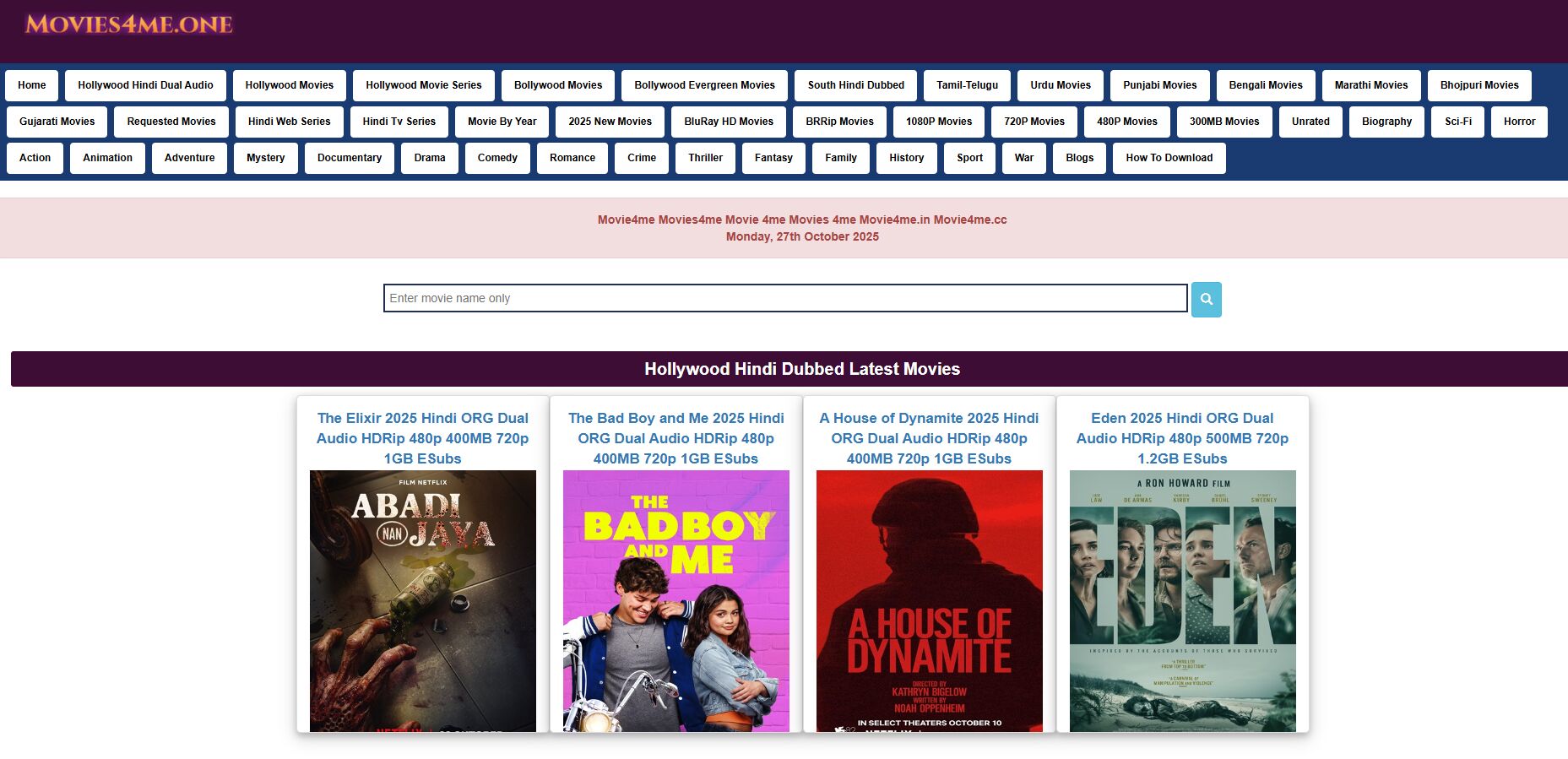
Task: Go to Hollywood Movies category
Action: click(x=290, y=85)
